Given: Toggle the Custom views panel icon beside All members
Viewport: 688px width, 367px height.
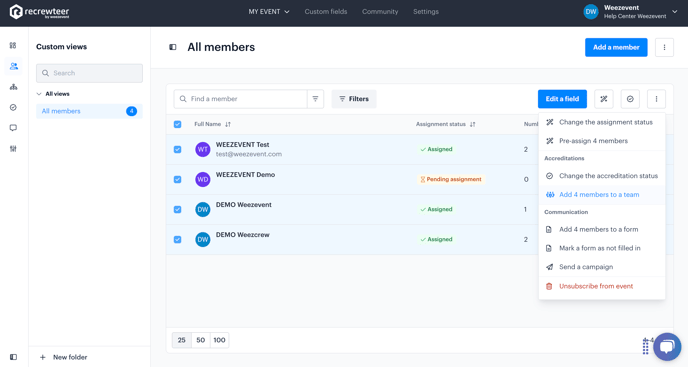Looking at the screenshot, I should coord(173,47).
